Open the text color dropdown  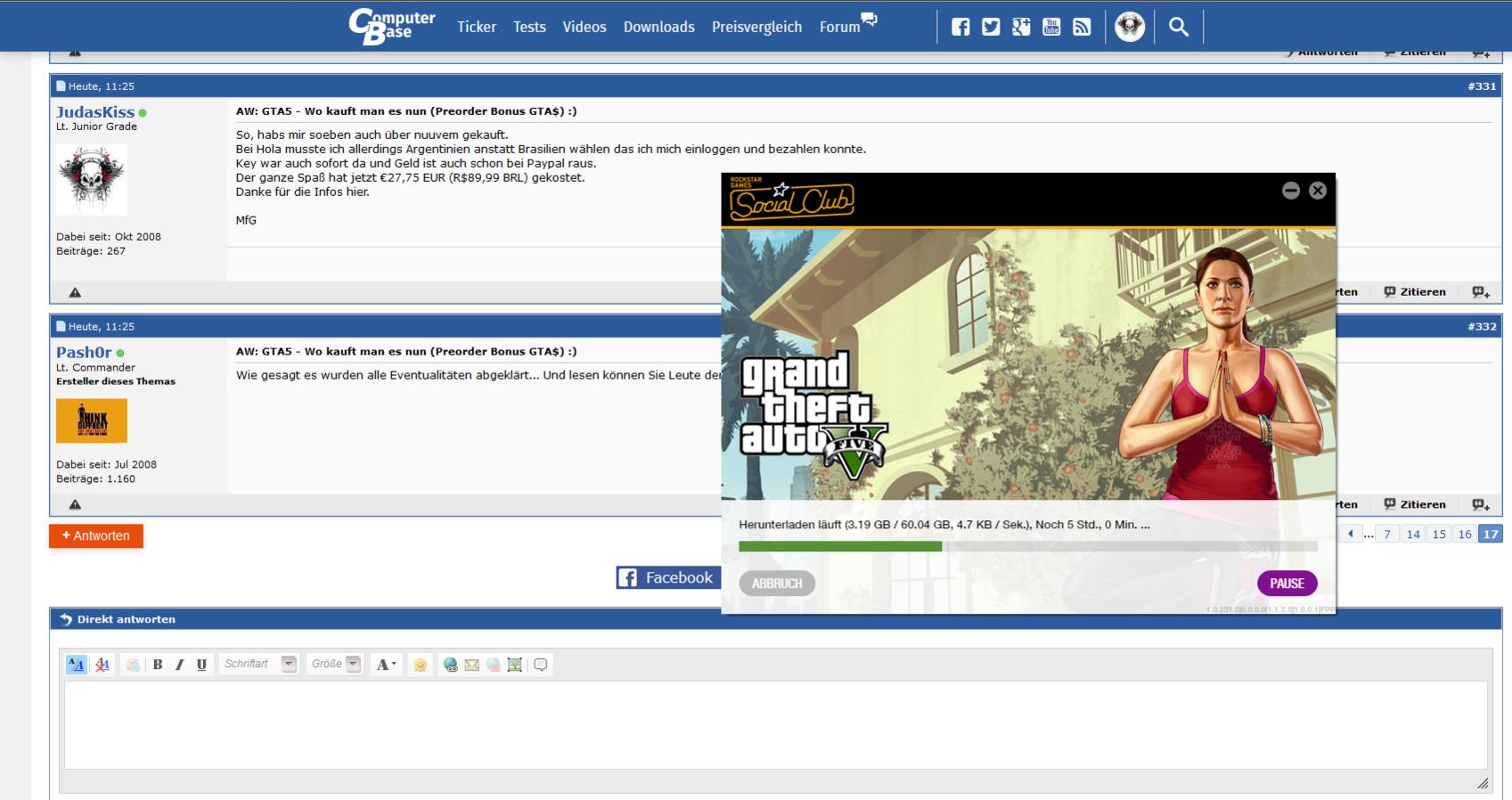pyautogui.click(x=386, y=665)
